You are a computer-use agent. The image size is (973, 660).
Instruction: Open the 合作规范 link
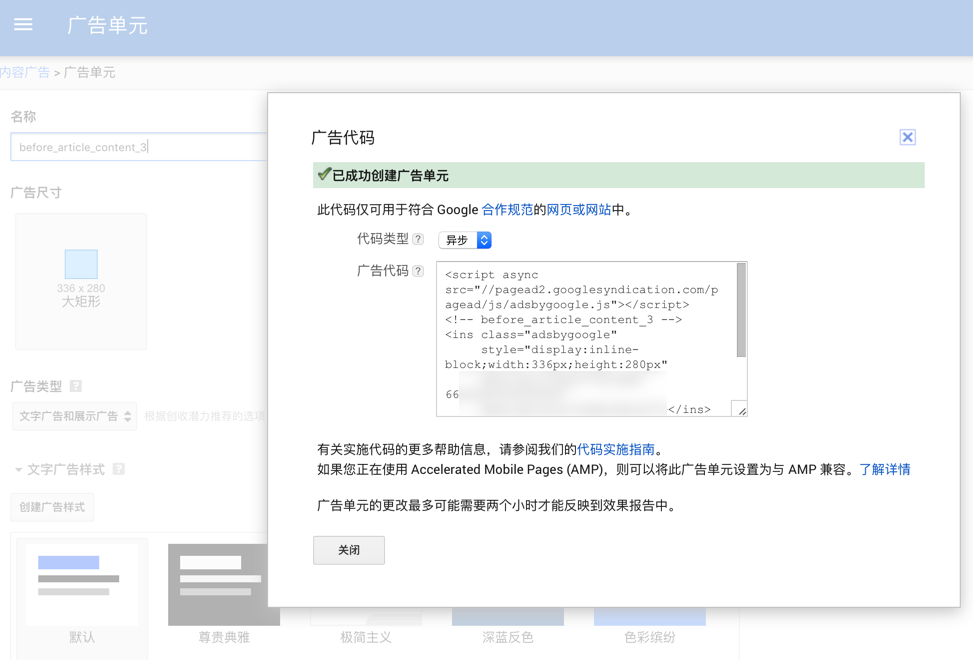tap(507, 210)
